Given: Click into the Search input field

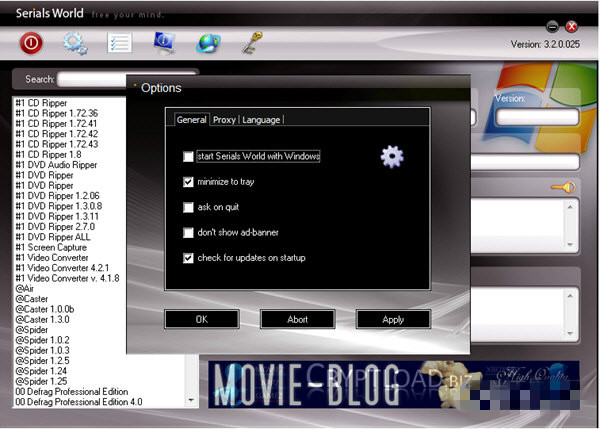Looking at the screenshot, I should [92, 79].
